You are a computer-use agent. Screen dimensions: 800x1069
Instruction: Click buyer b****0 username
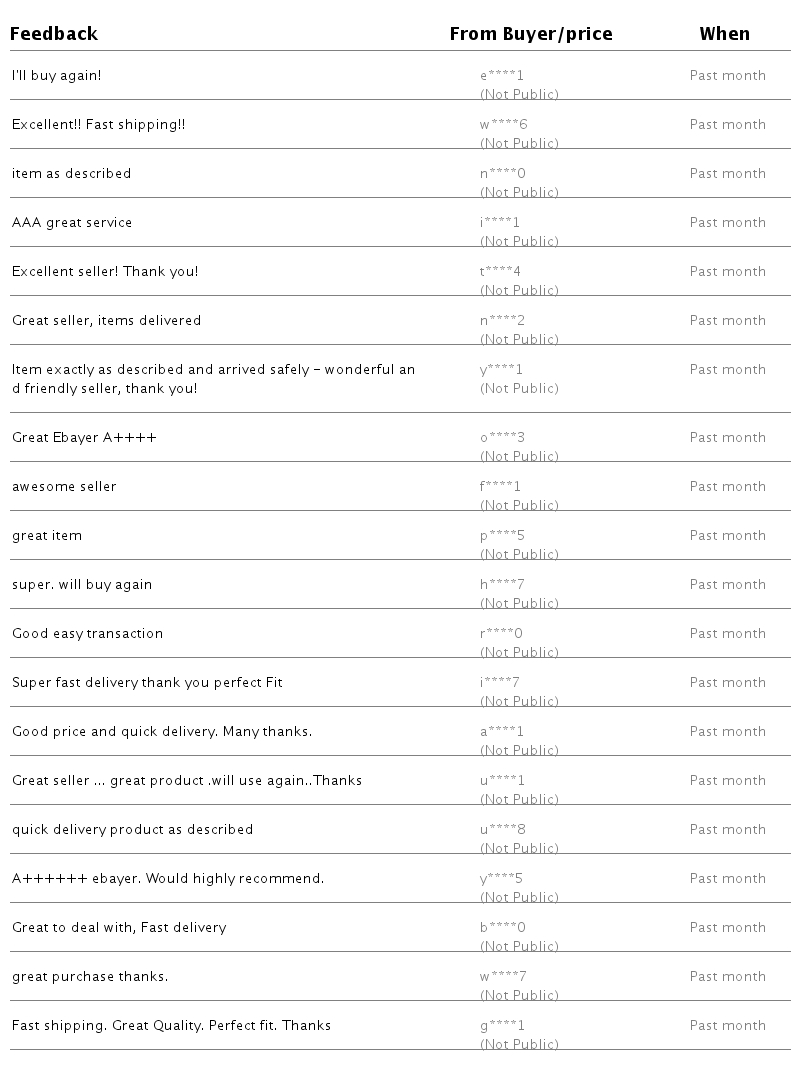tap(502, 927)
